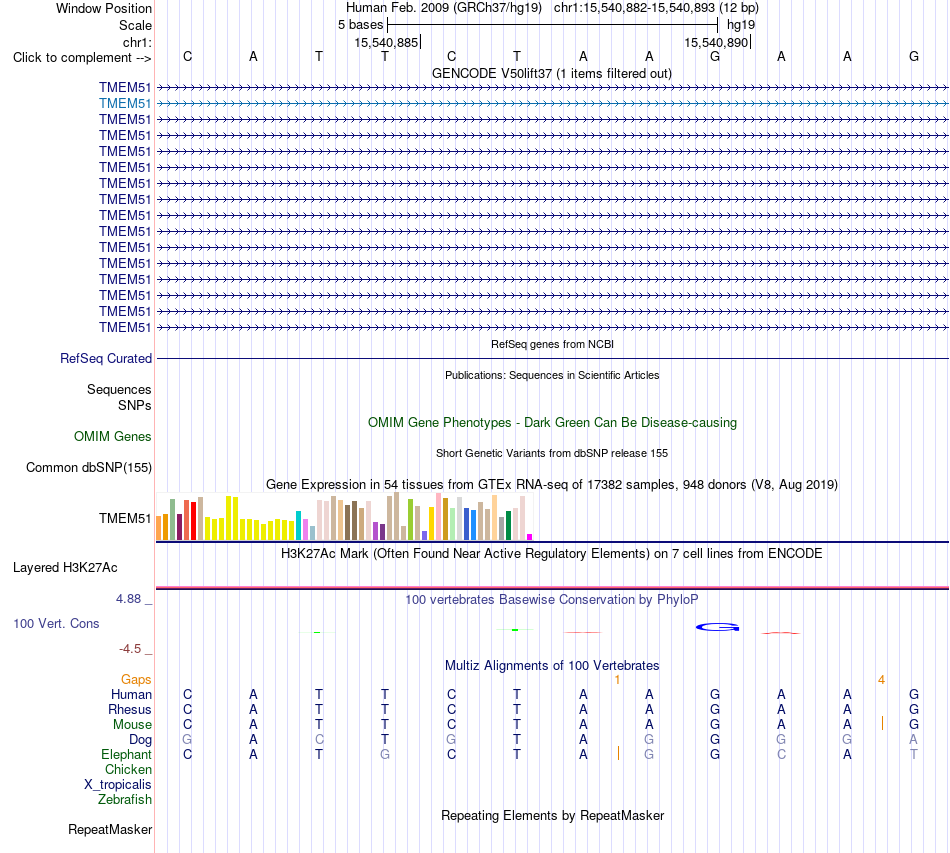Click the 100 Vert. Cons track label
The image size is (950, 853).
click(56, 623)
